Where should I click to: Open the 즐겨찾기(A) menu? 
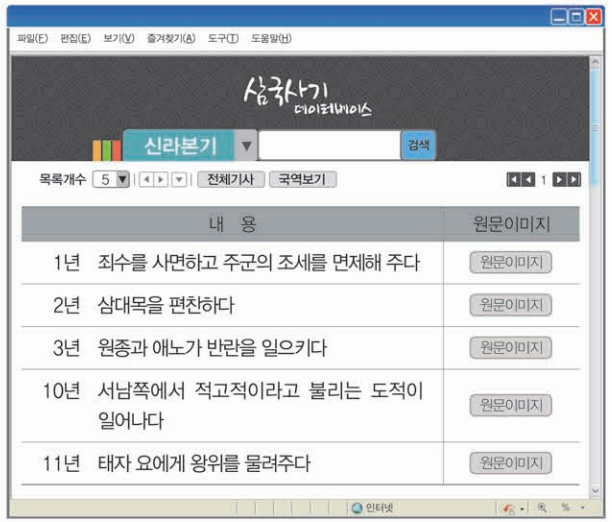tap(171, 38)
